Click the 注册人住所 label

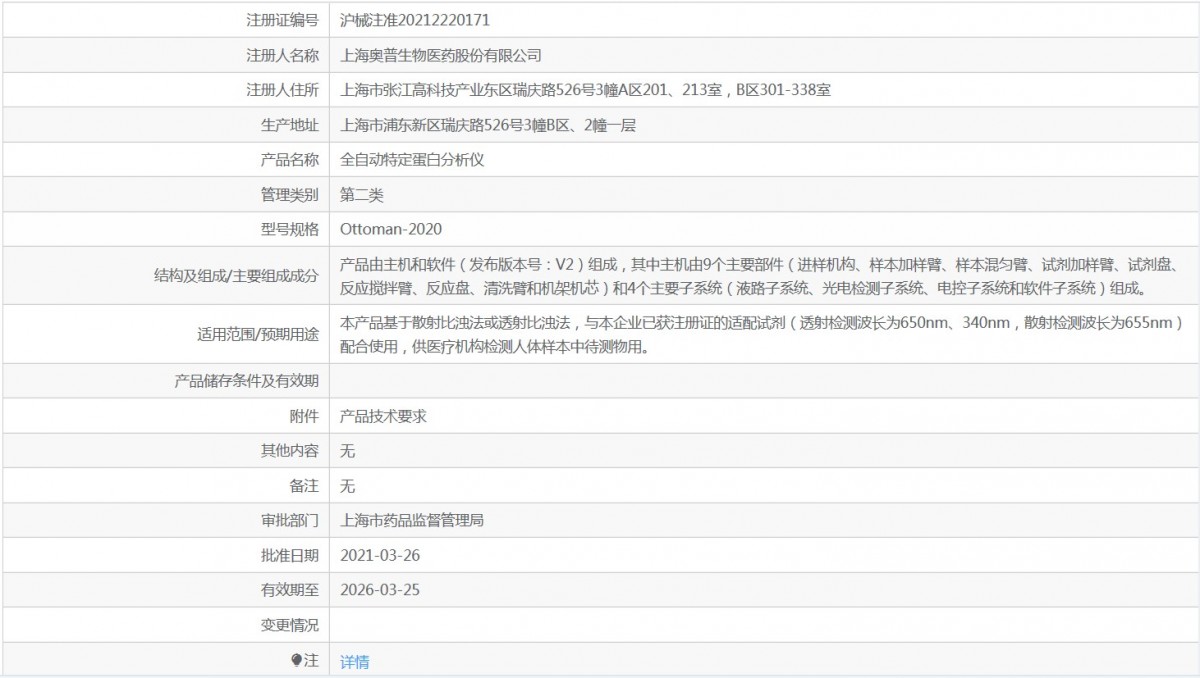pyautogui.click(x=282, y=90)
